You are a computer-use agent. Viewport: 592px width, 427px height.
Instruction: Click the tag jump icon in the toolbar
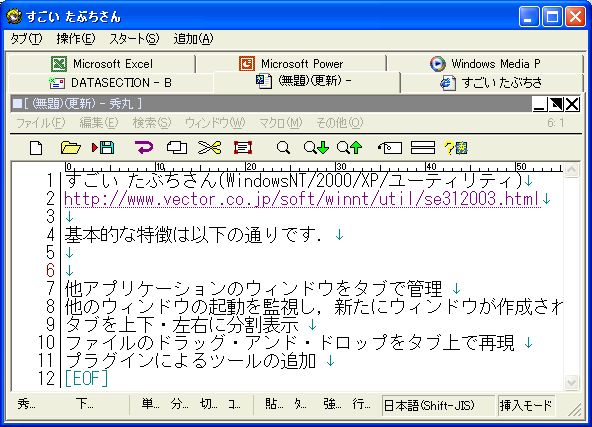point(390,148)
